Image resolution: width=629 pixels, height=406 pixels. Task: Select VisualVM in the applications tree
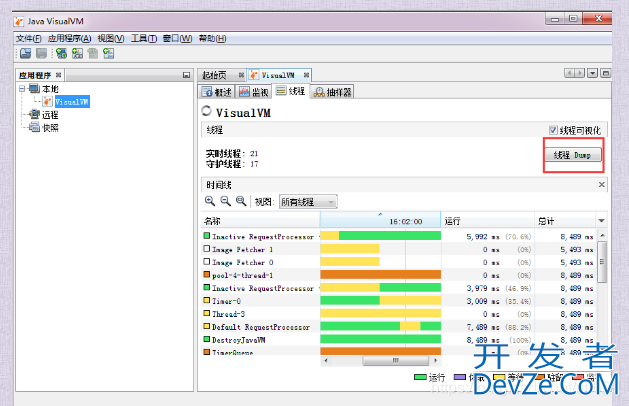click(72, 102)
